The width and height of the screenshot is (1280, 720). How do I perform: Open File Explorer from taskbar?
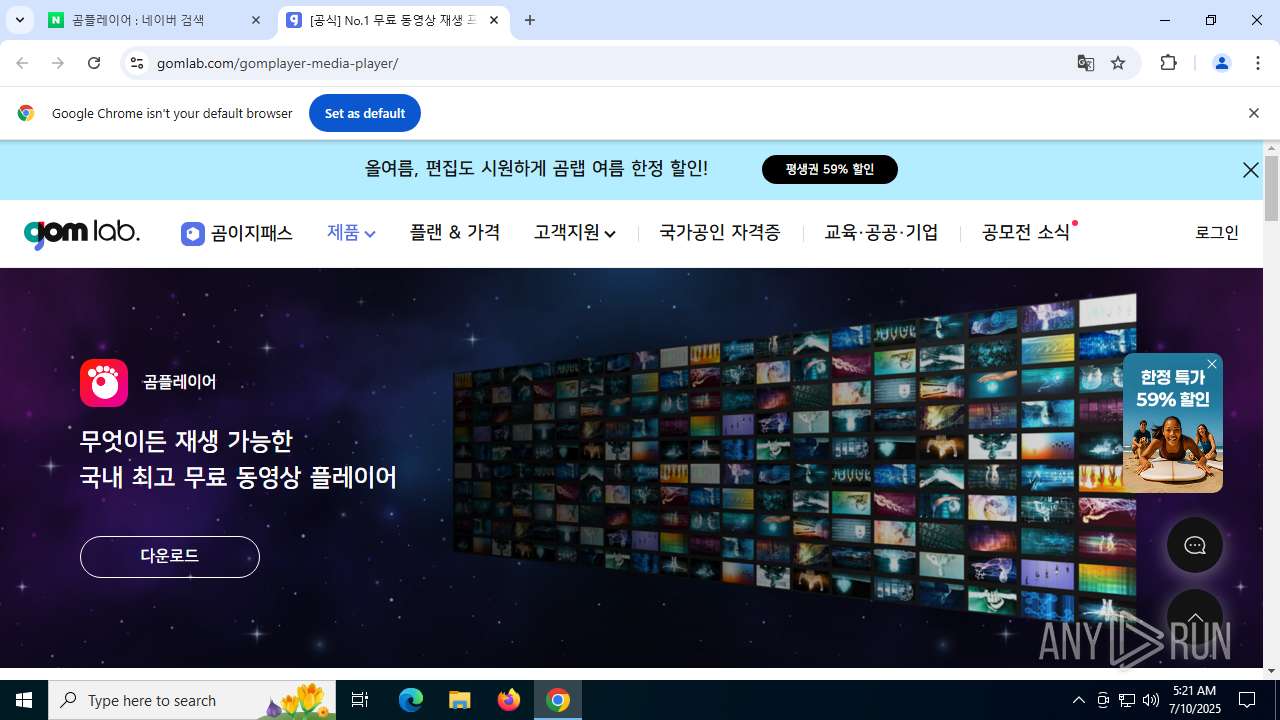pos(460,700)
